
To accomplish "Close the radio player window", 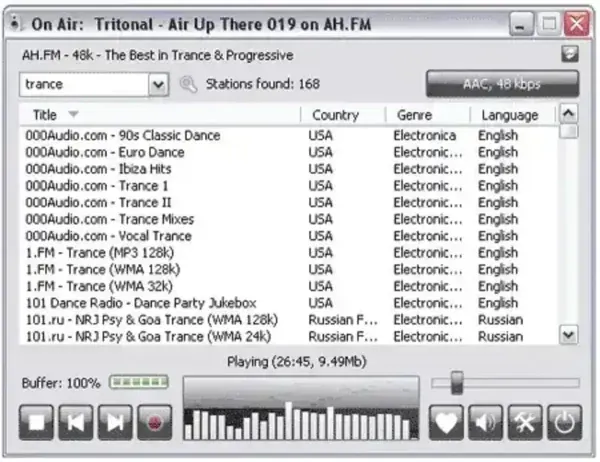I will (577, 24).
